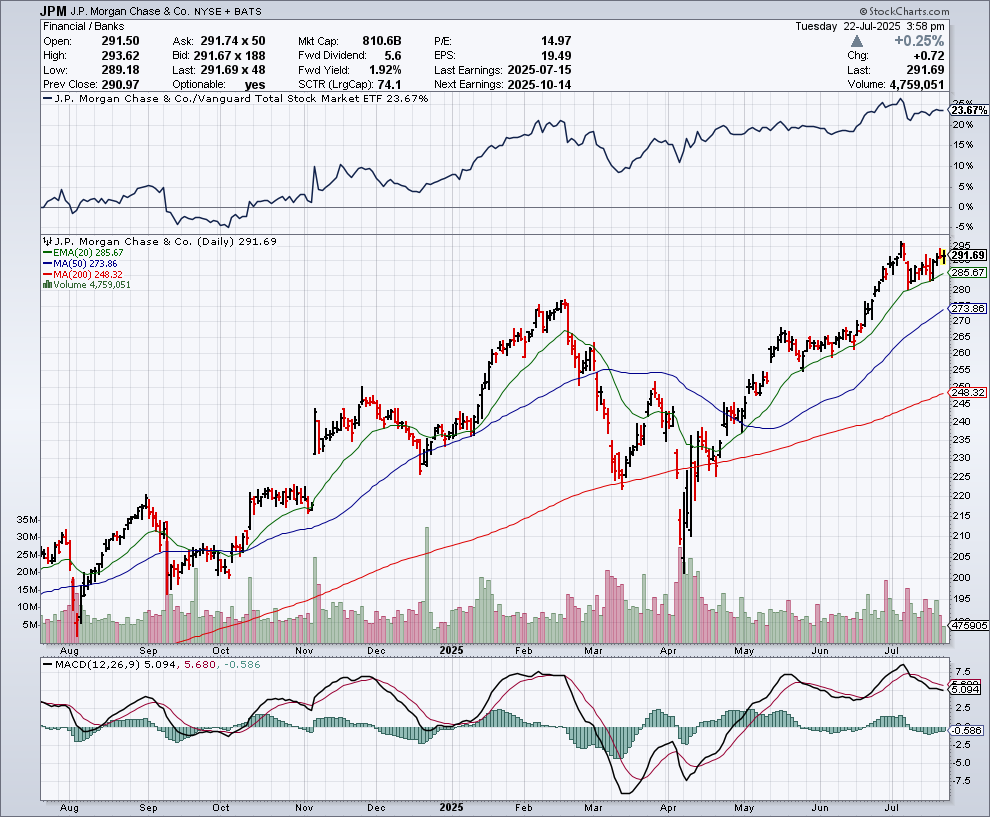Click the 7.5 label on the MACD axis
Screen dimensions: 990x817
coord(963,671)
